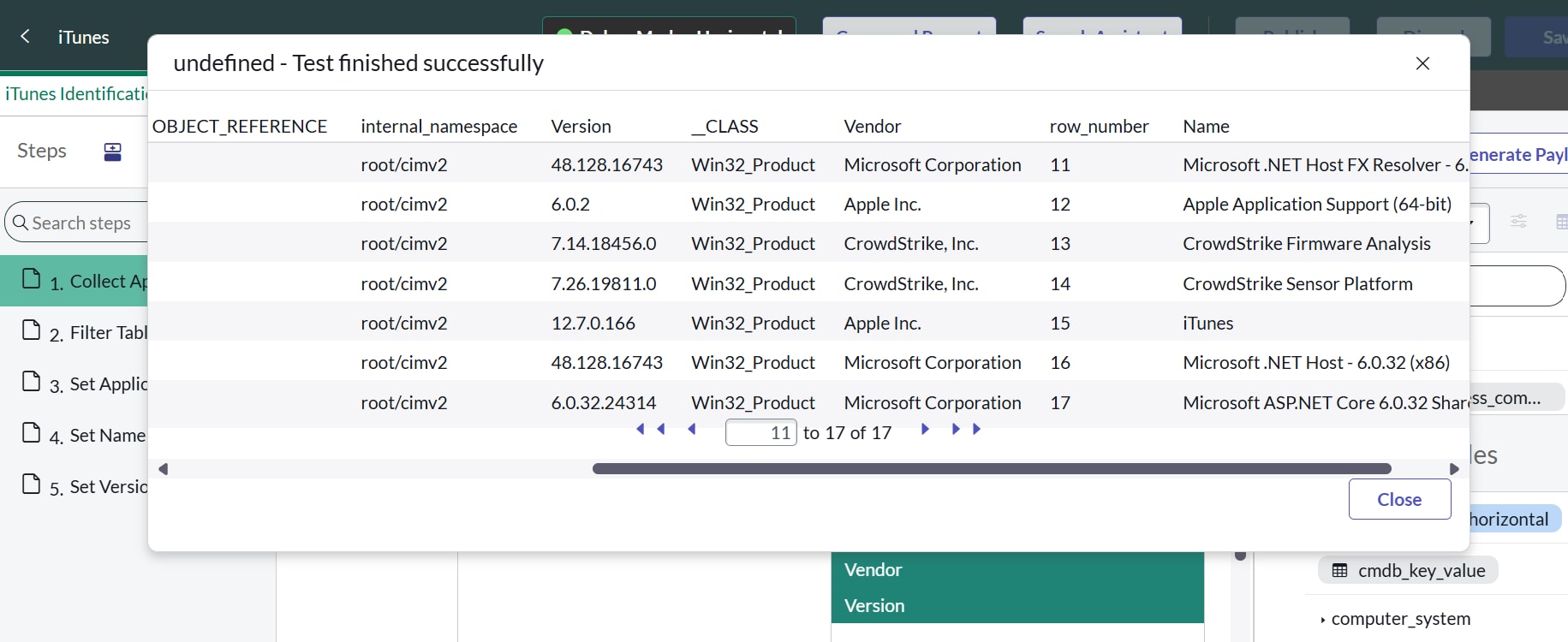This screenshot has height=642, width=1568.
Task: Click the row_number column header
Action: (x=1099, y=127)
